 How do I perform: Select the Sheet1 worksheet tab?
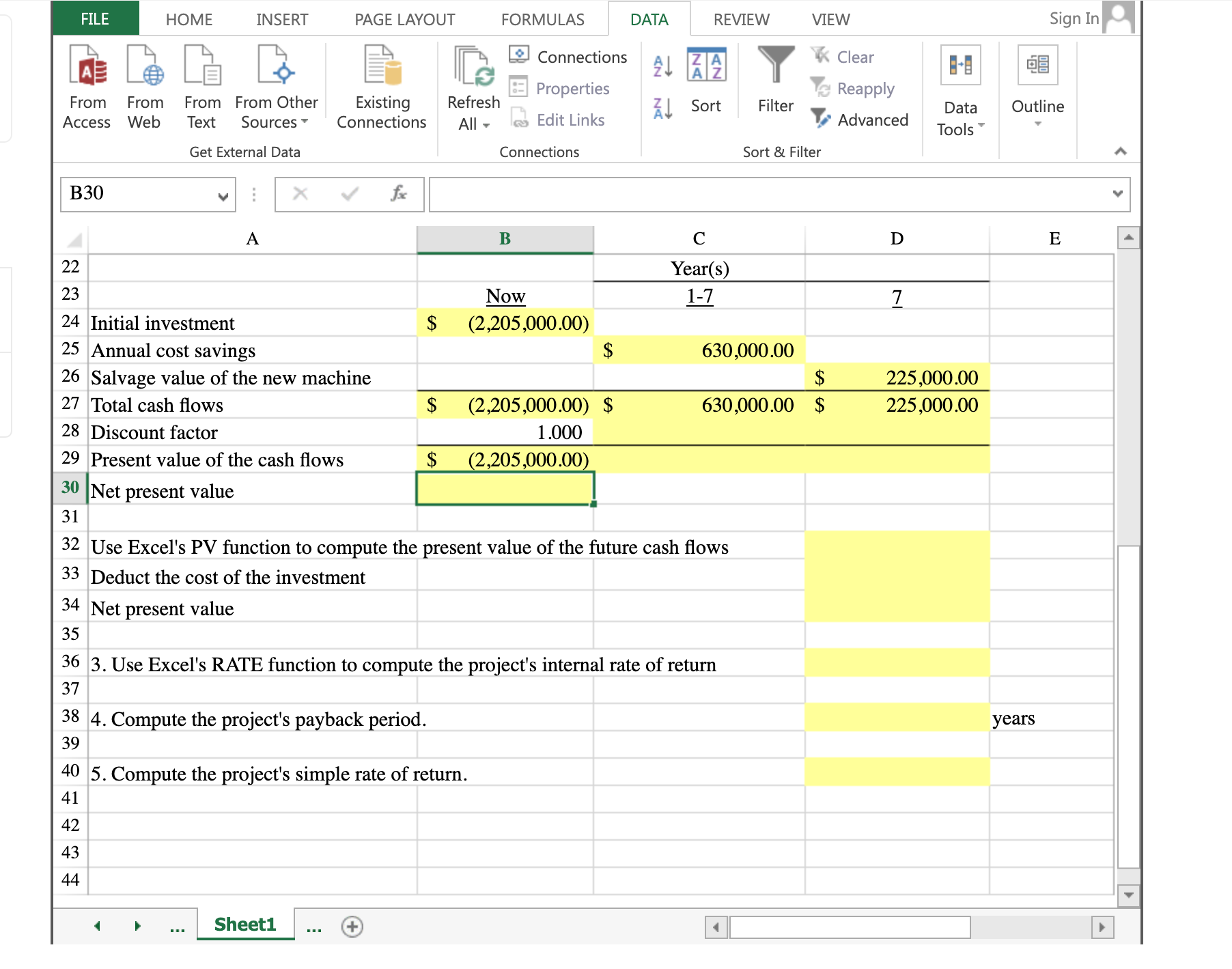pos(244,924)
